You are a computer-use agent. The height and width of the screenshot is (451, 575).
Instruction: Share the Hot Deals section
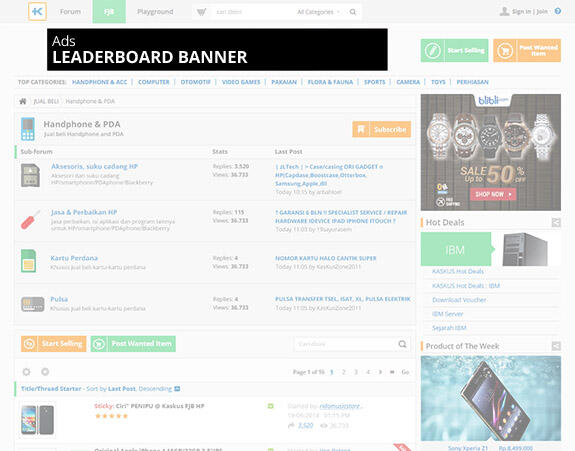click(556, 223)
